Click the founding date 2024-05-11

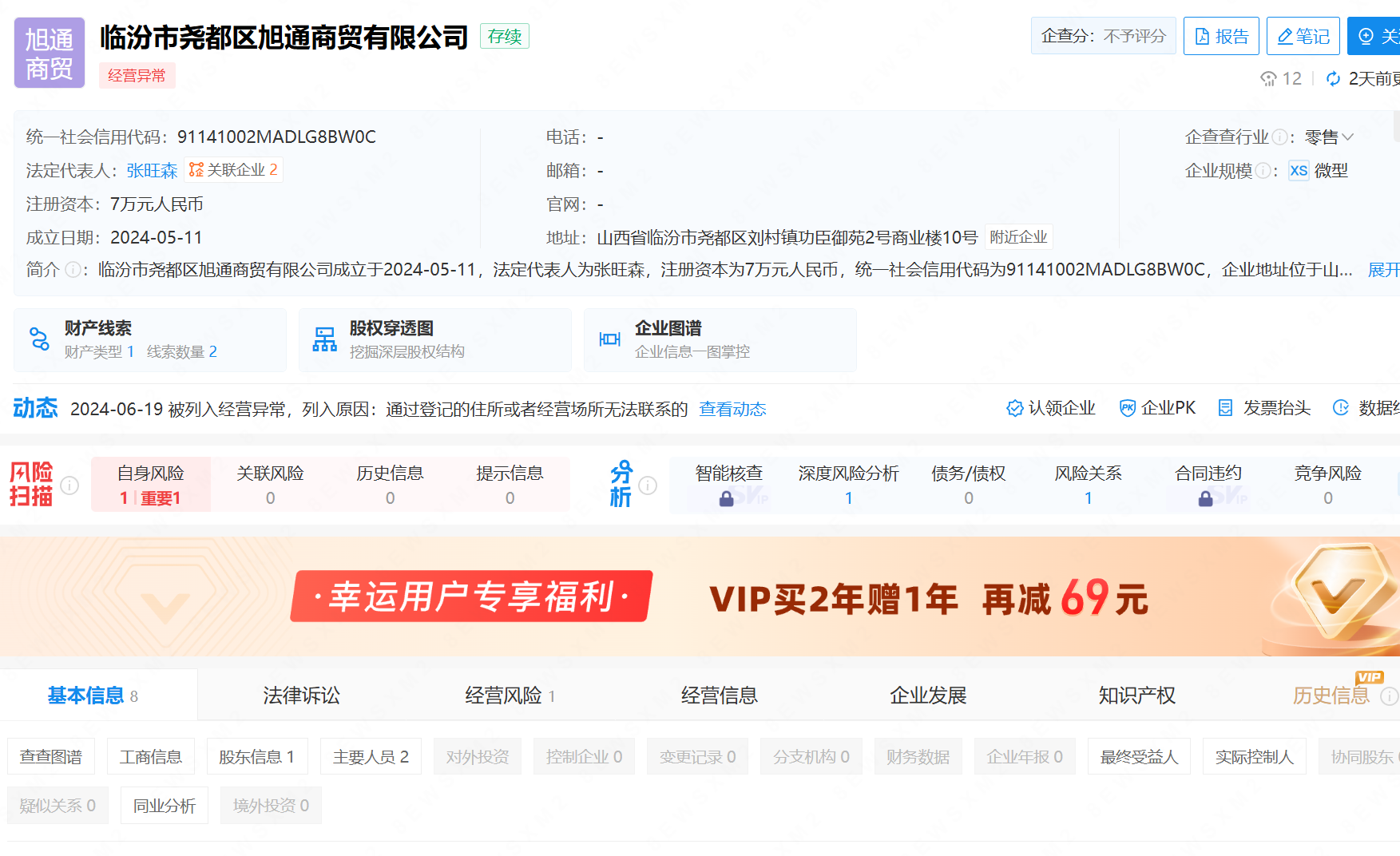(157, 238)
